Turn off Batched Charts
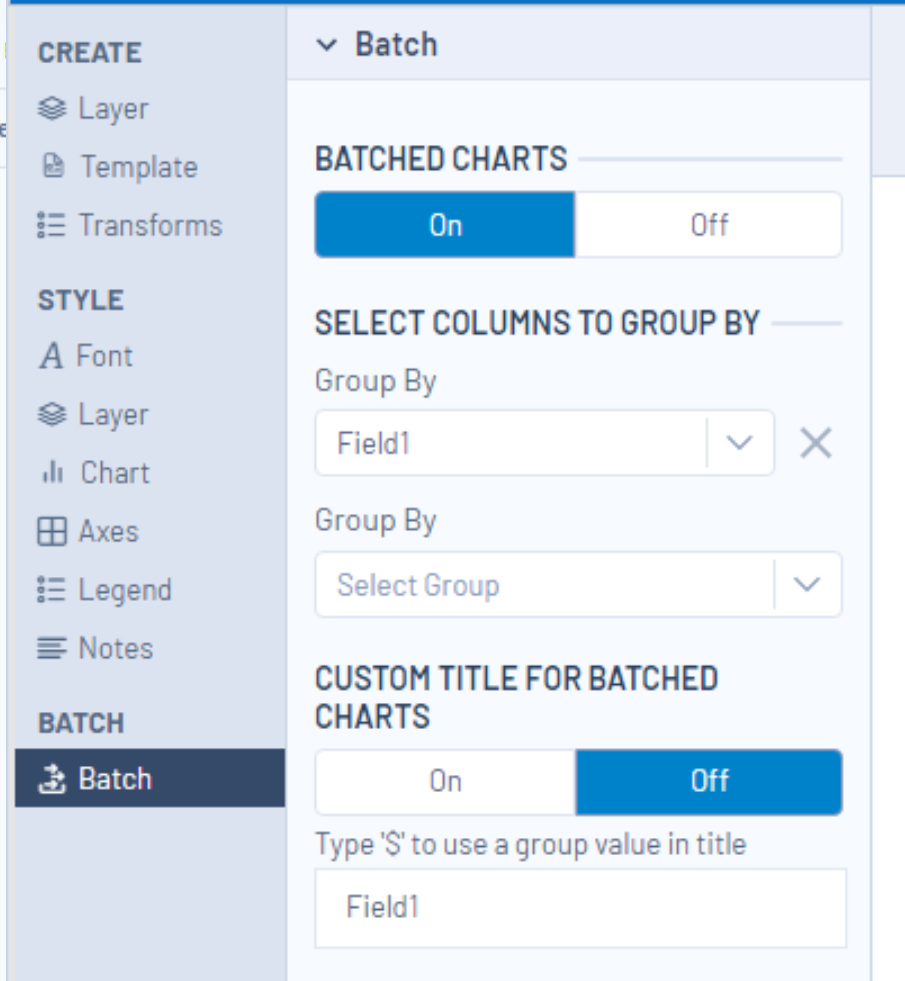 point(708,224)
